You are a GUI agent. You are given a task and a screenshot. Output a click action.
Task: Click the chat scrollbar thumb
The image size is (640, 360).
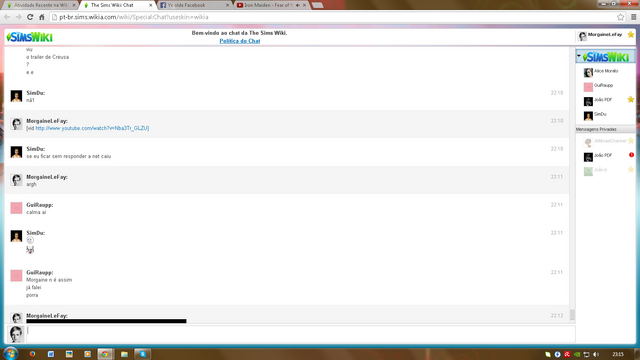click(572, 314)
